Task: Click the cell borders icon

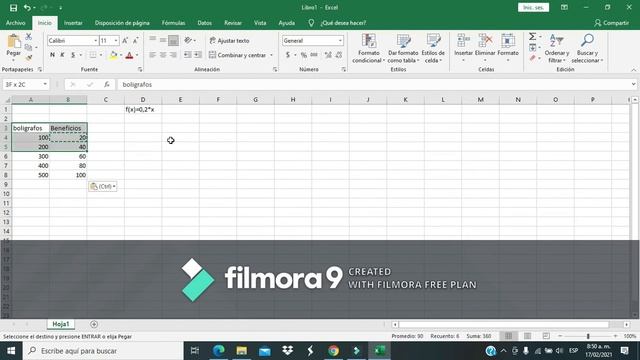Action: coord(93,55)
